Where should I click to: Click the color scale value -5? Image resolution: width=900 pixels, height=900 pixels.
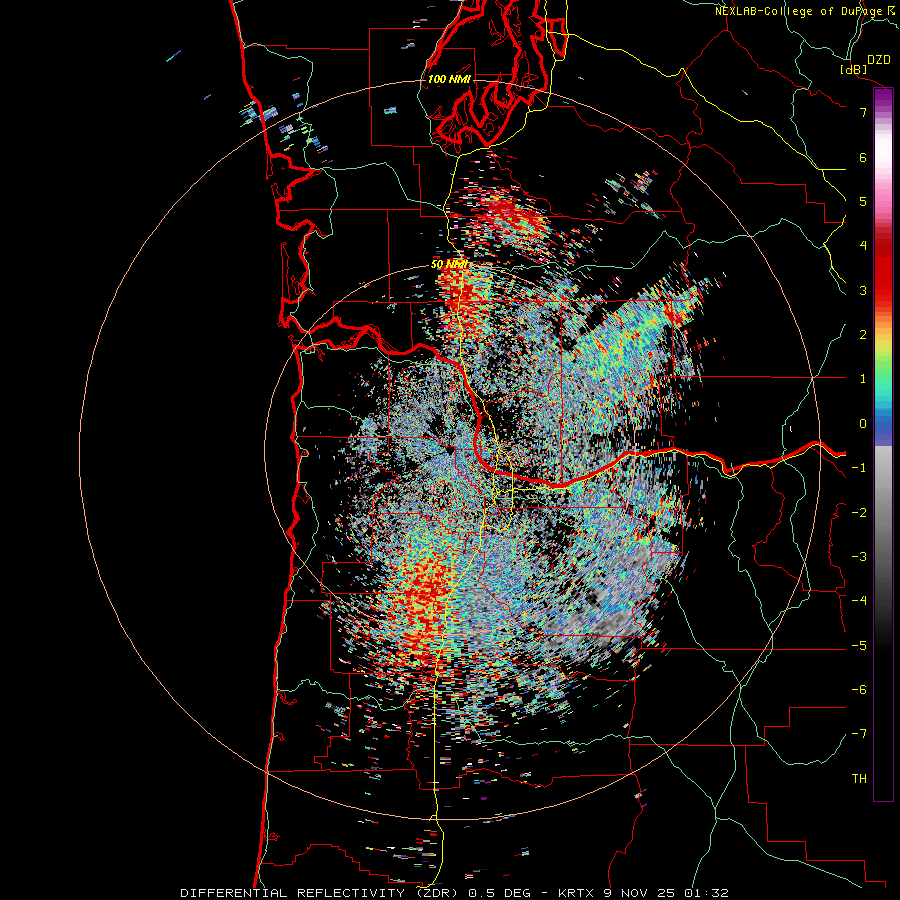859,646
